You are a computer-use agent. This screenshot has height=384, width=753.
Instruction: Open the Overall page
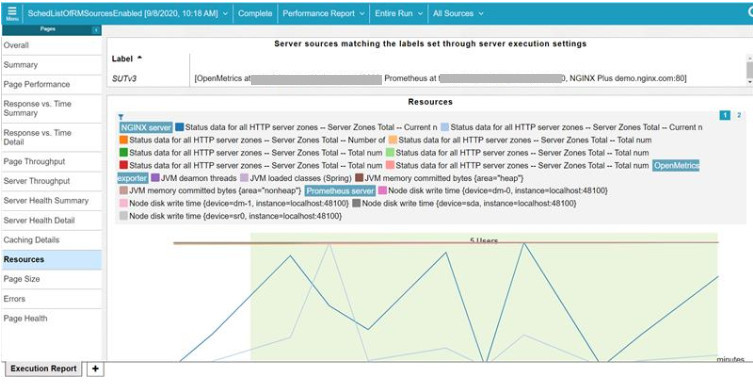(x=52, y=45)
